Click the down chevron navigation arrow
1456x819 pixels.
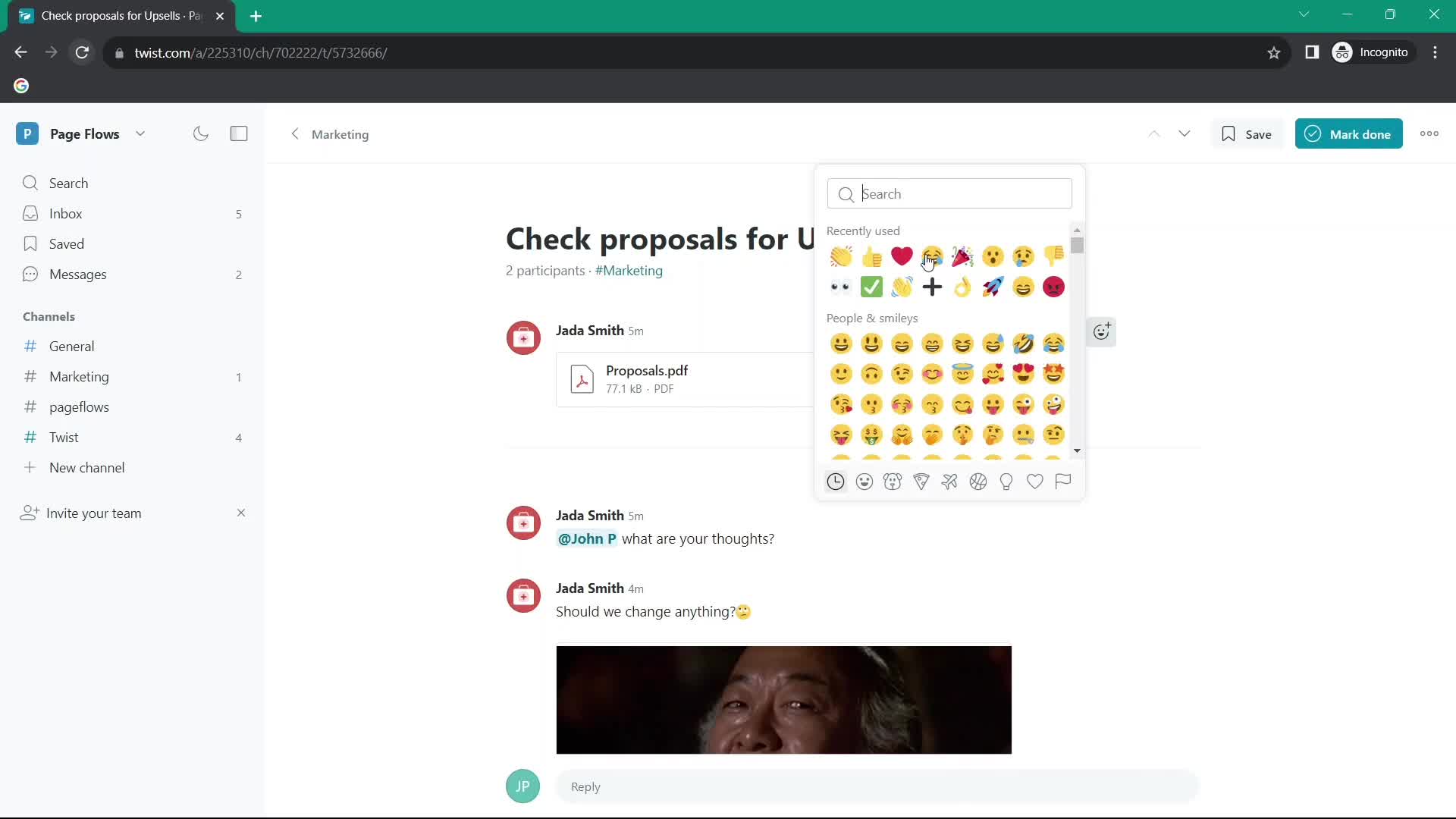coord(1184,133)
